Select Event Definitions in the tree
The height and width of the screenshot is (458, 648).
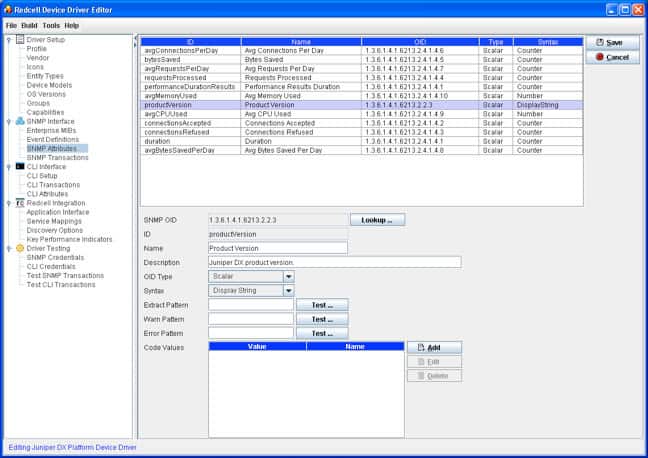coord(53,140)
